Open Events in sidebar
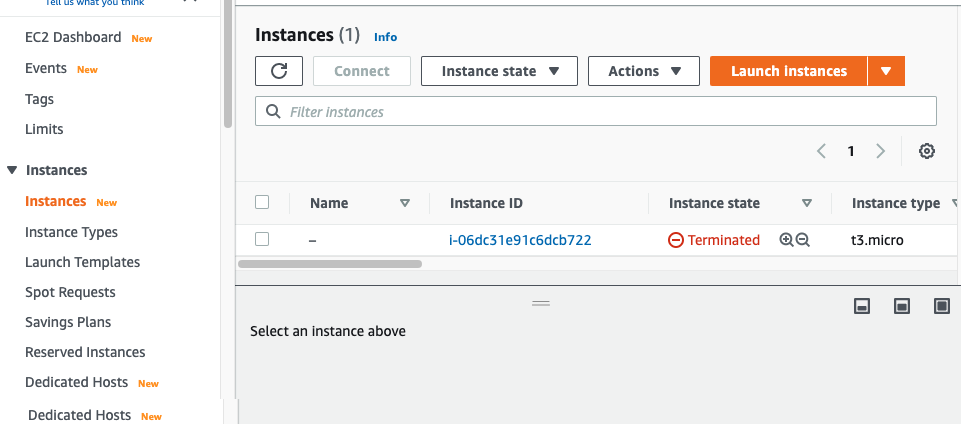Image resolution: width=961 pixels, height=424 pixels. tap(46, 68)
